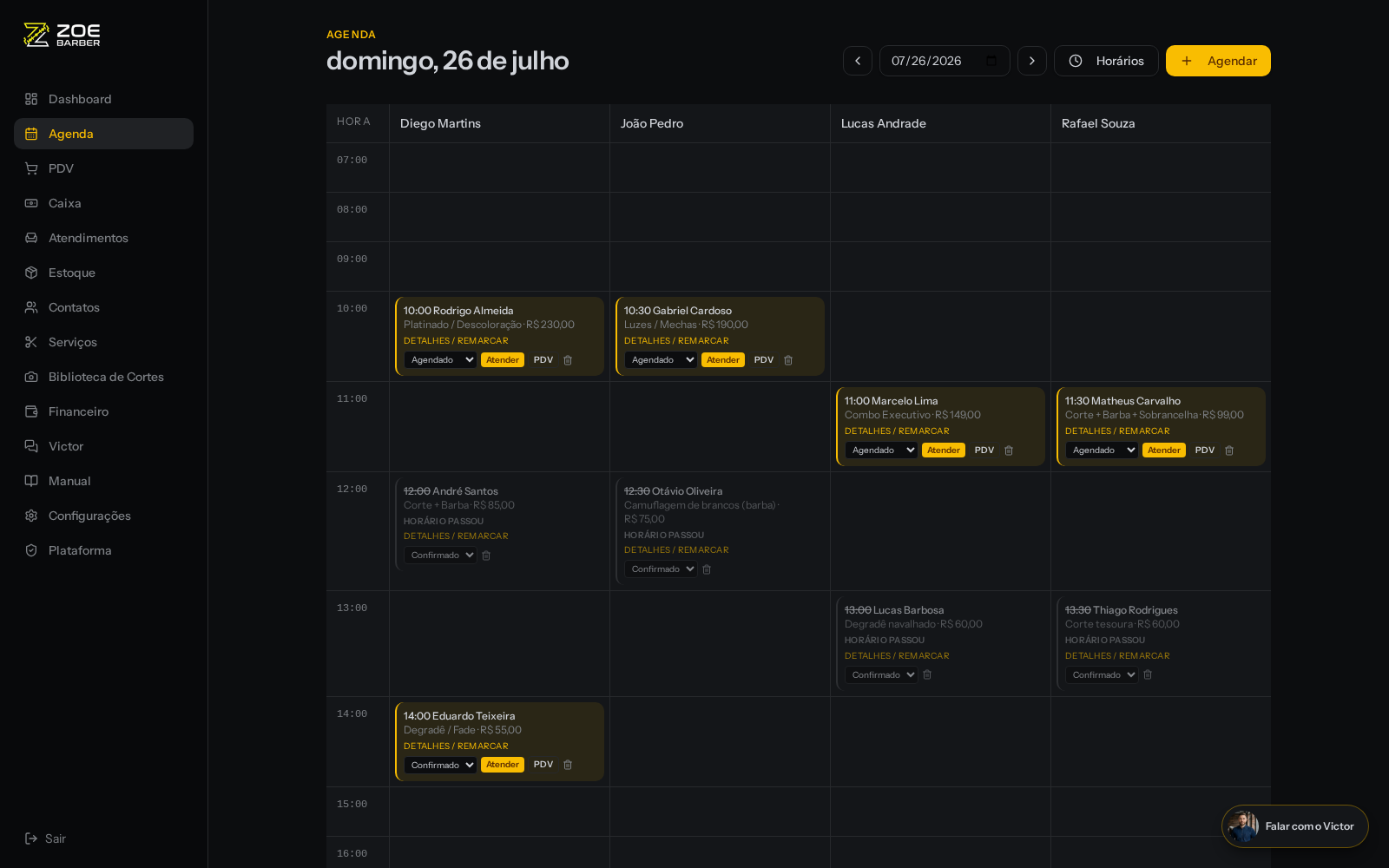
Task: Open Detalhes / Remarcar for Thiago Rodrigues
Action: click(1117, 656)
